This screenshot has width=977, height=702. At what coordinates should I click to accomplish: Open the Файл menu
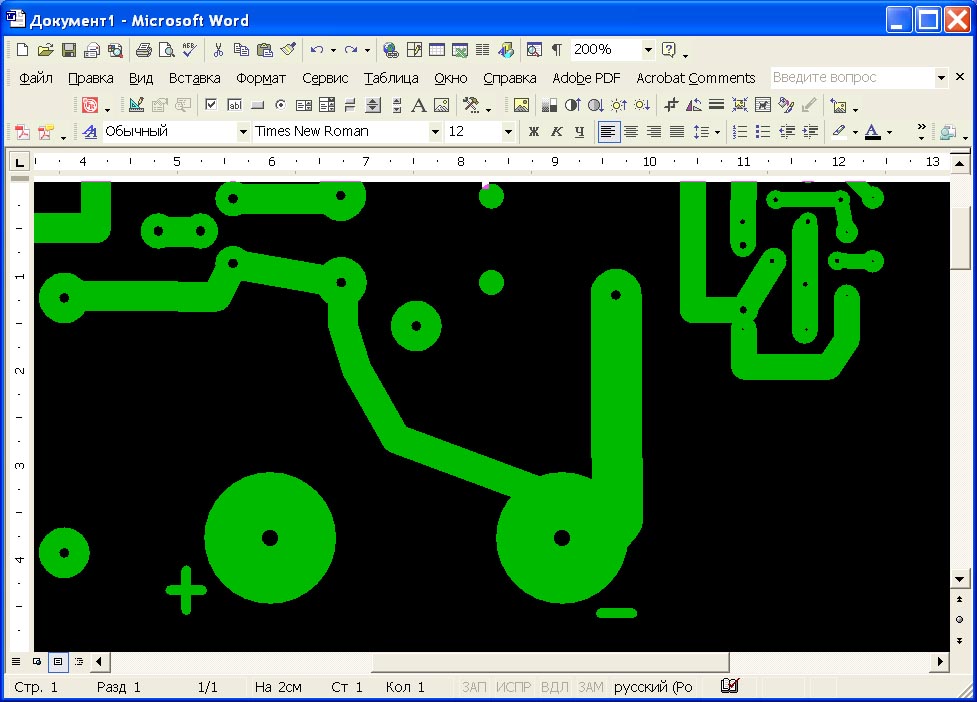[36, 78]
